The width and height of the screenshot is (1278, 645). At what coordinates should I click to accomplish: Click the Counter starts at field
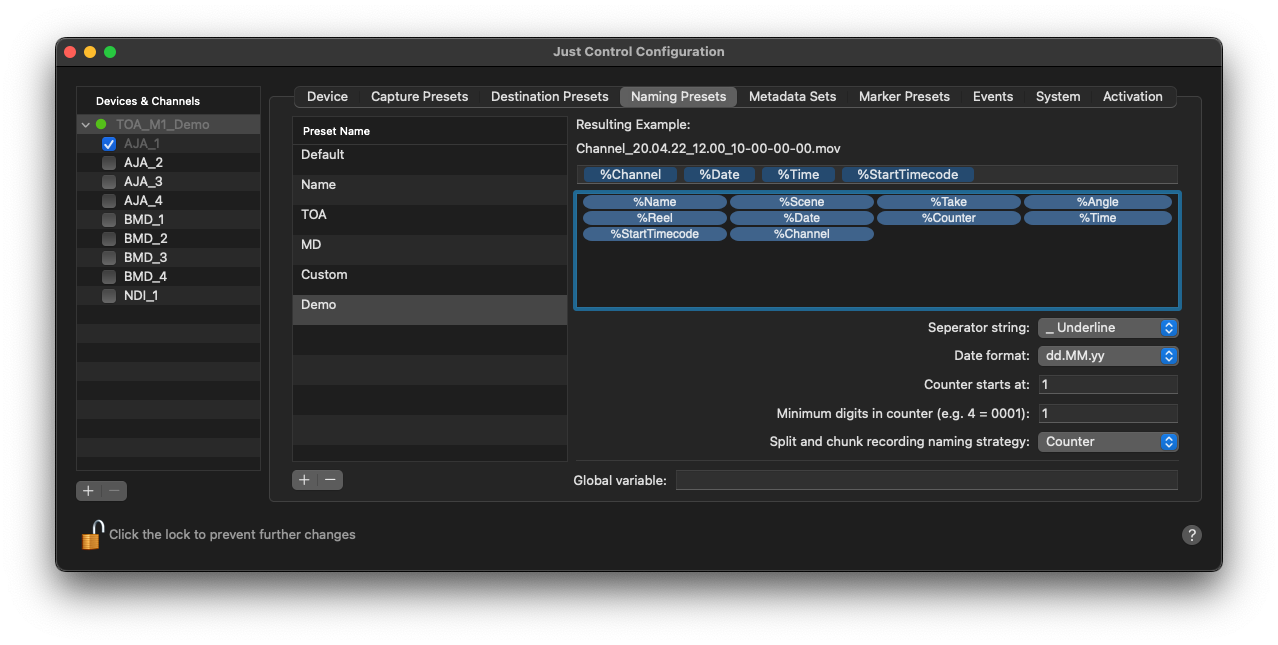[x=1108, y=385]
